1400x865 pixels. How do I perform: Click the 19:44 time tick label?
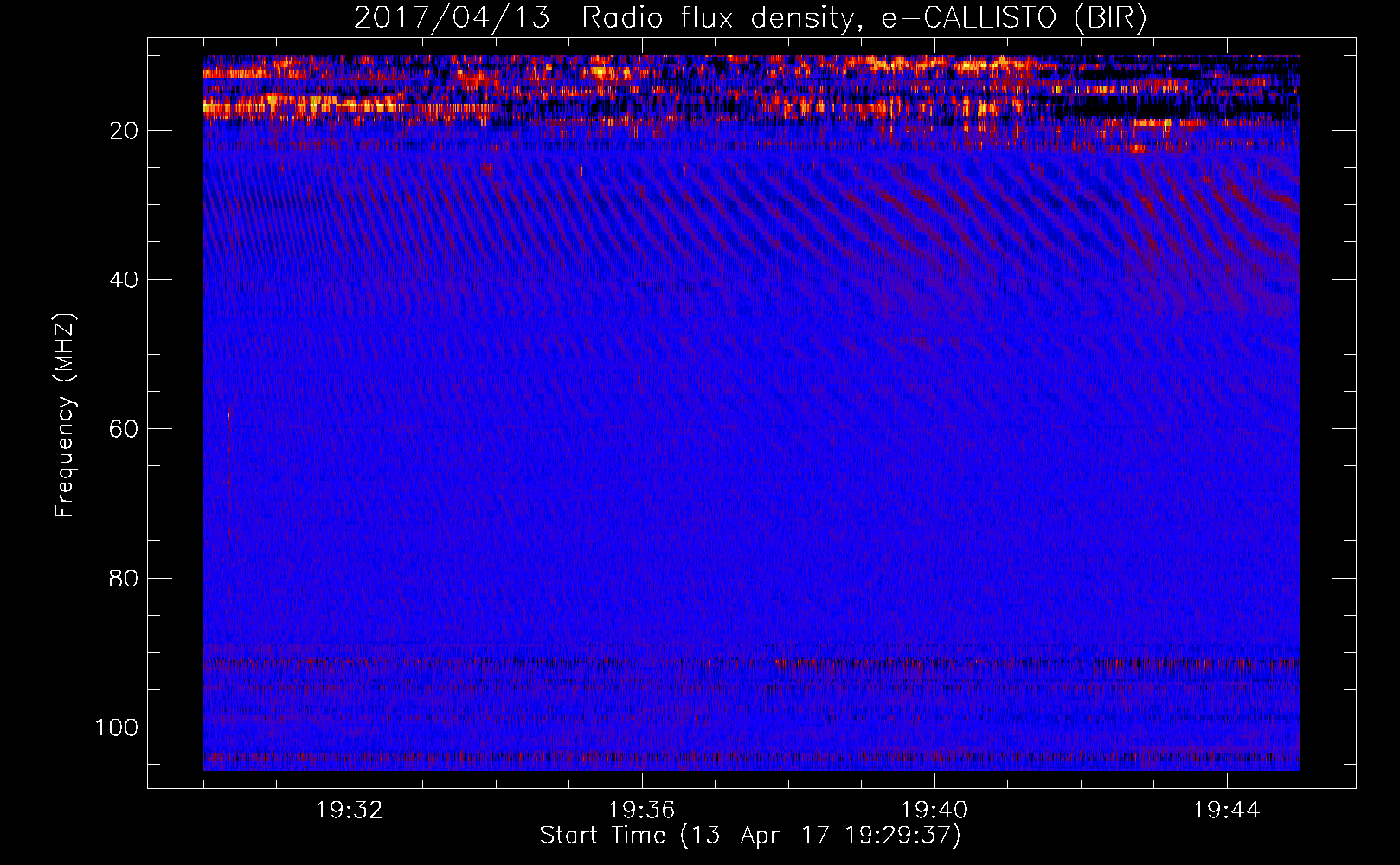click(x=1227, y=811)
